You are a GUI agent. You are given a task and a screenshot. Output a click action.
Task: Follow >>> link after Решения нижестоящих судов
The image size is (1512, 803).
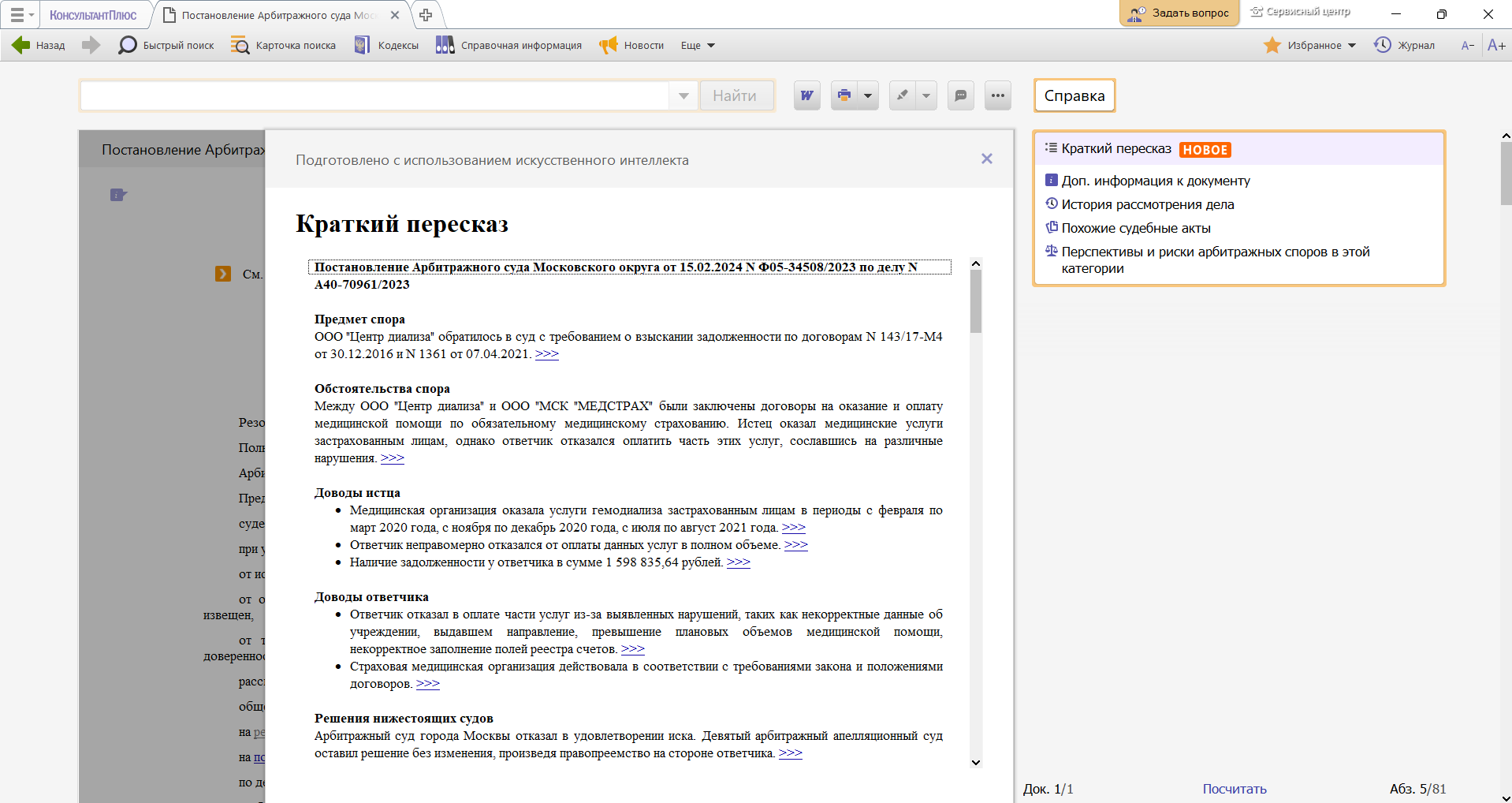(791, 753)
